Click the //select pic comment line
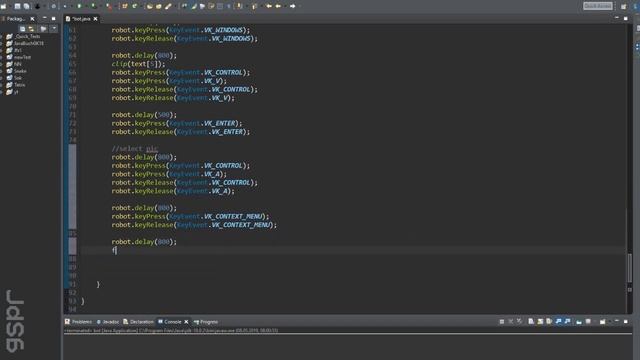 pos(135,149)
